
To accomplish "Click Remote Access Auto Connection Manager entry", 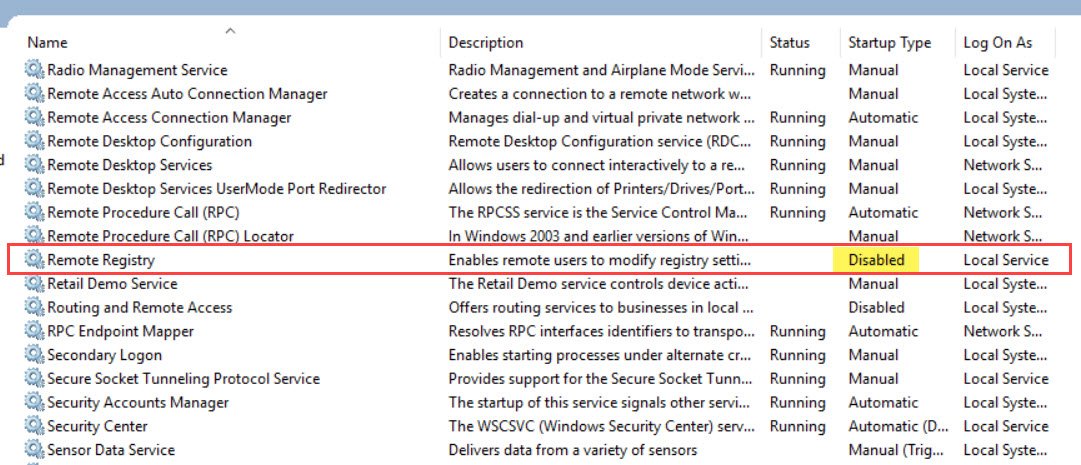I will click(x=187, y=94).
